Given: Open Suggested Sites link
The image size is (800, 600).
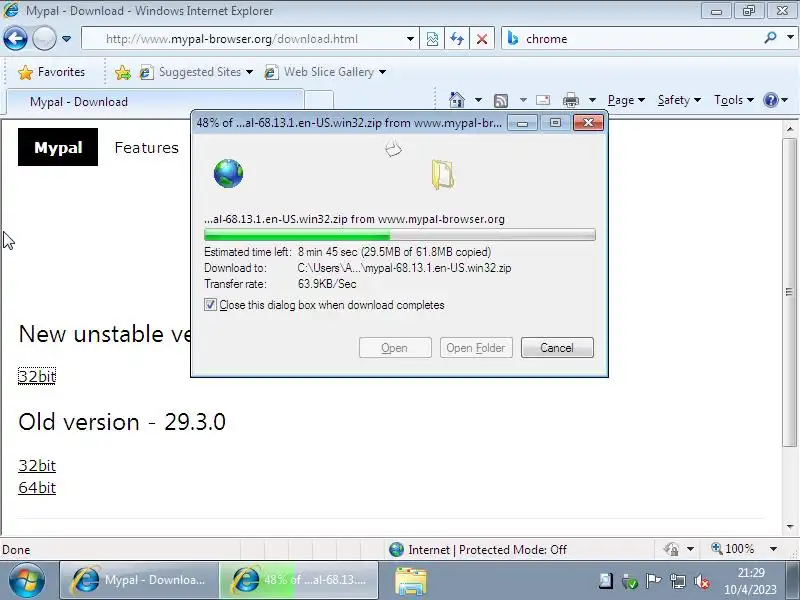Looking at the screenshot, I should [196, 72].
